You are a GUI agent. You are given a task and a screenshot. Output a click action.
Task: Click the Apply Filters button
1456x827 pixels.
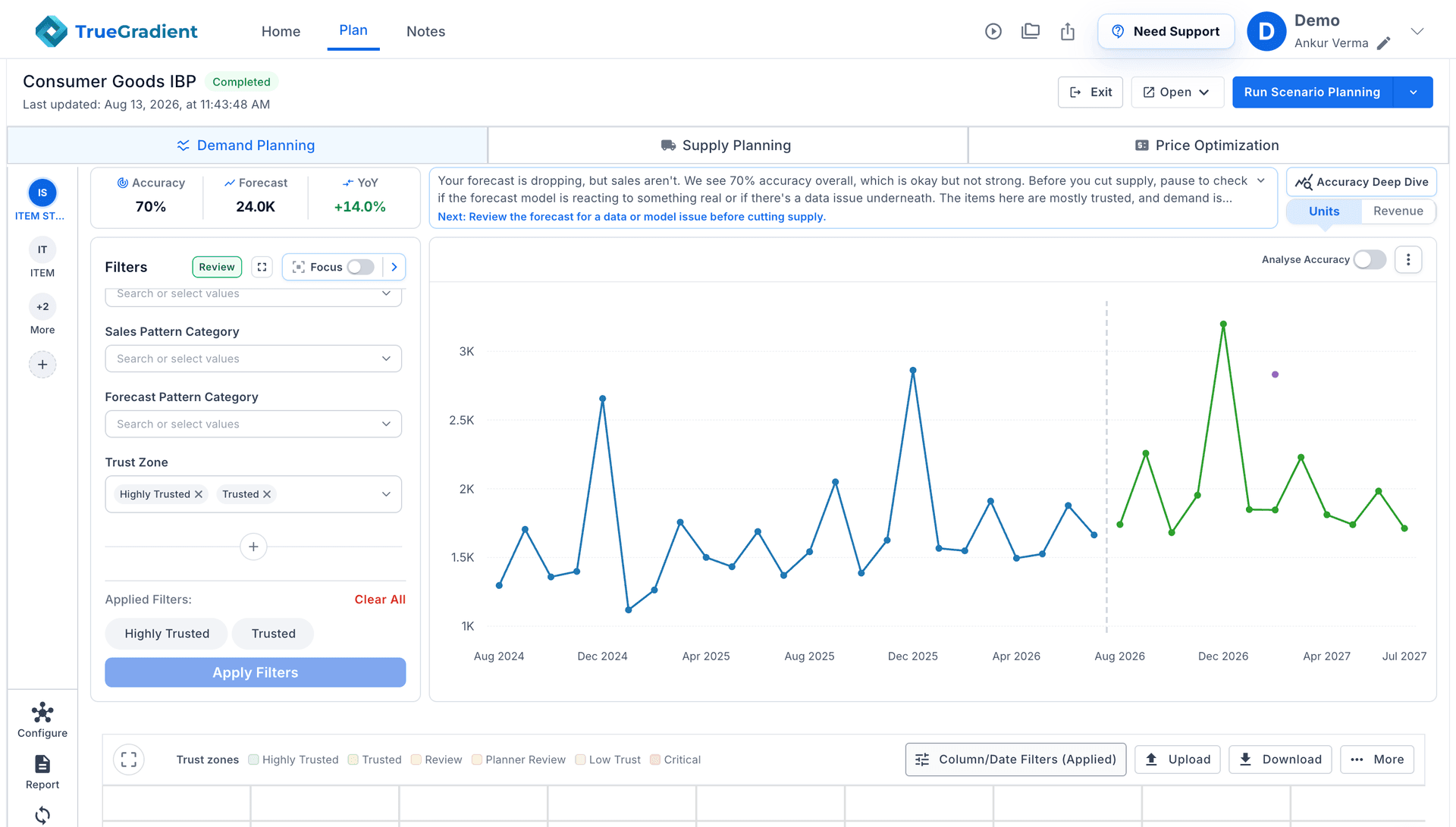point(256,672)
